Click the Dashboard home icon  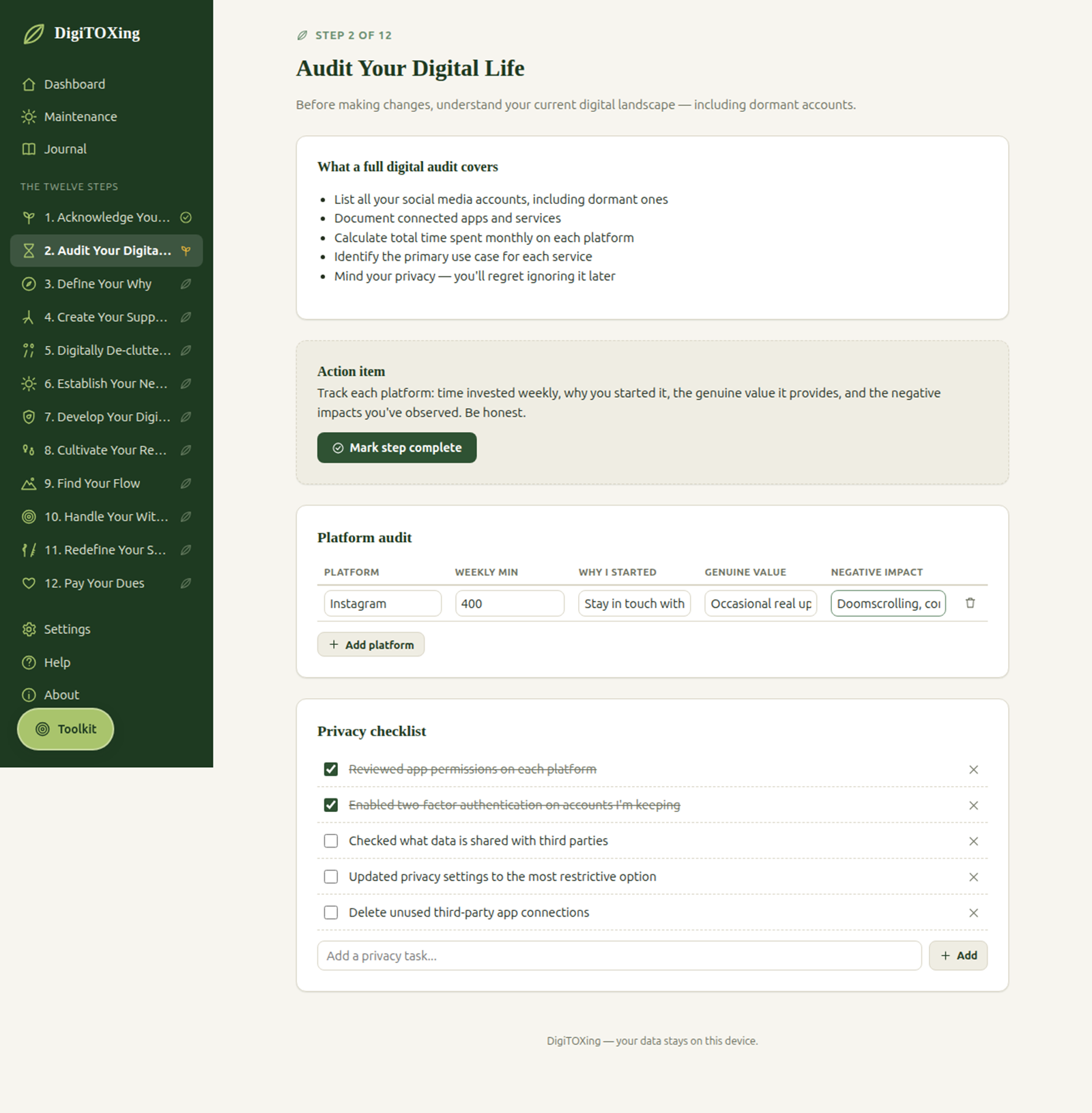29,84
